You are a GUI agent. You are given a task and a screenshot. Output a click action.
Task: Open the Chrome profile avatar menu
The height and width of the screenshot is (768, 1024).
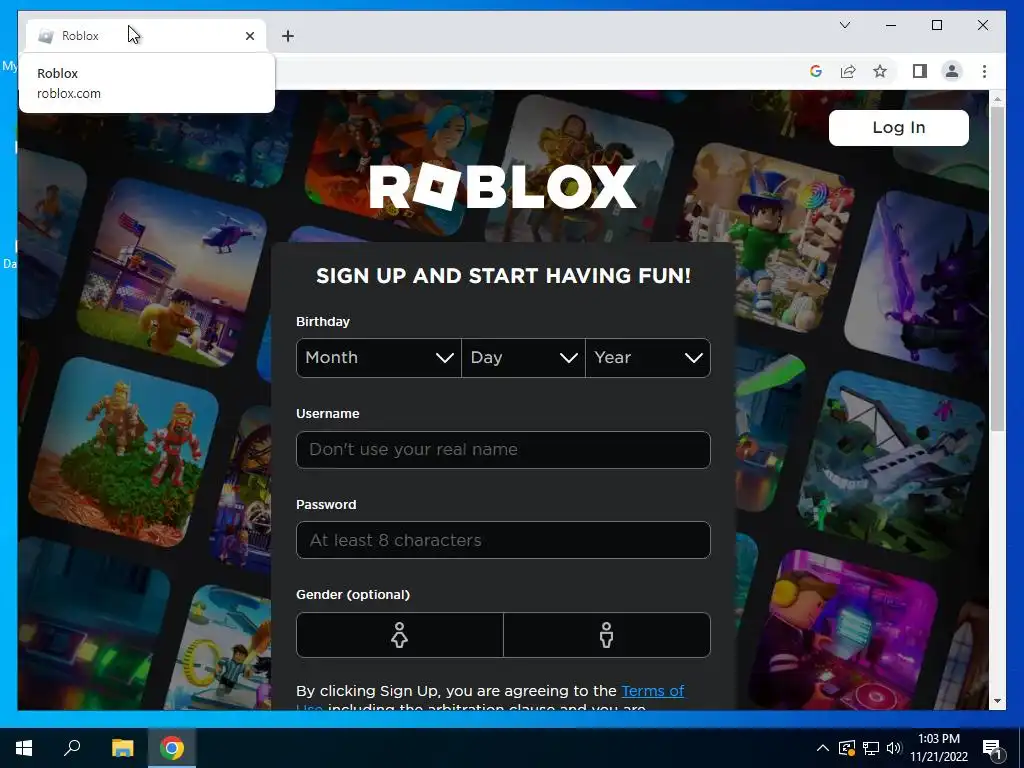[x=952, y=71]
